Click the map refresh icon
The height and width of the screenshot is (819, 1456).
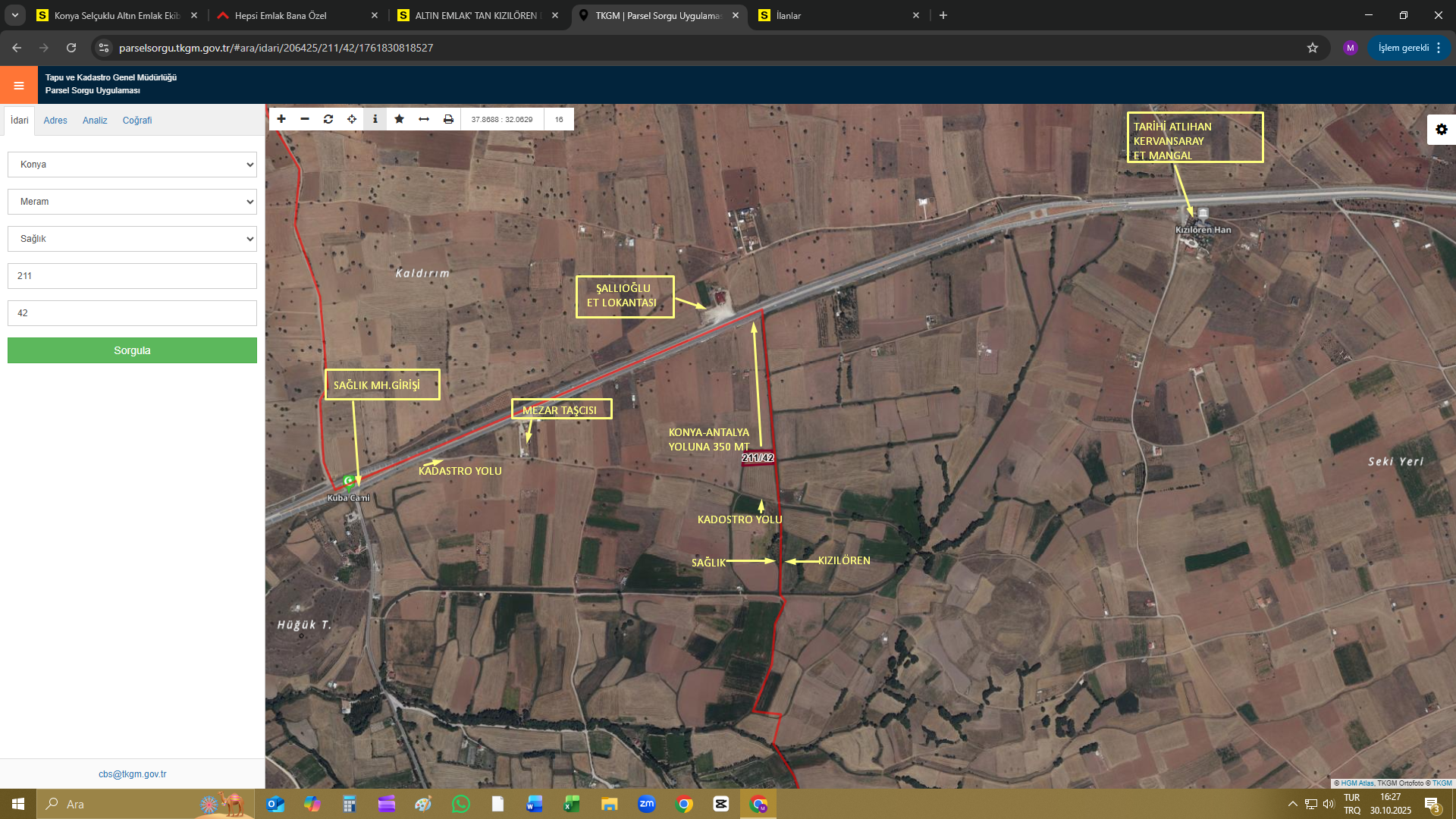[328, 119]
